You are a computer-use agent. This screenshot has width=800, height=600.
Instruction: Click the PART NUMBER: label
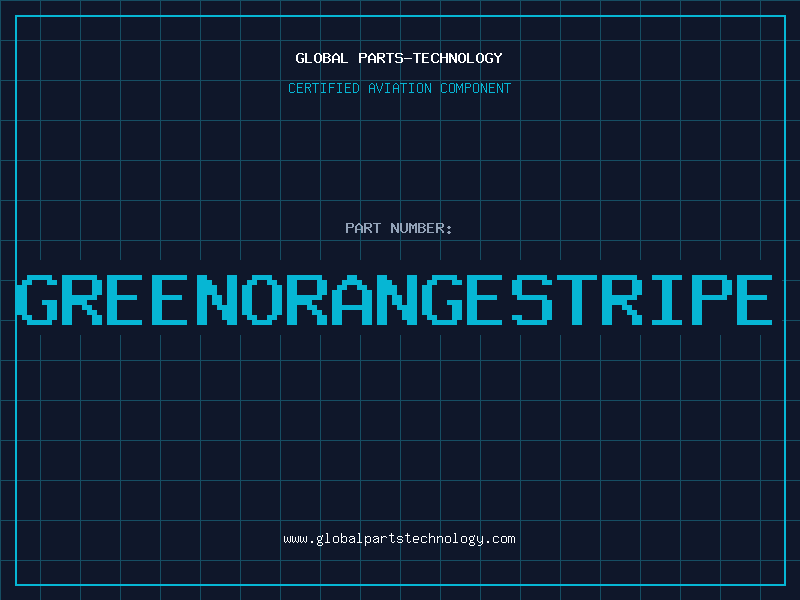(x=398, y=228)
